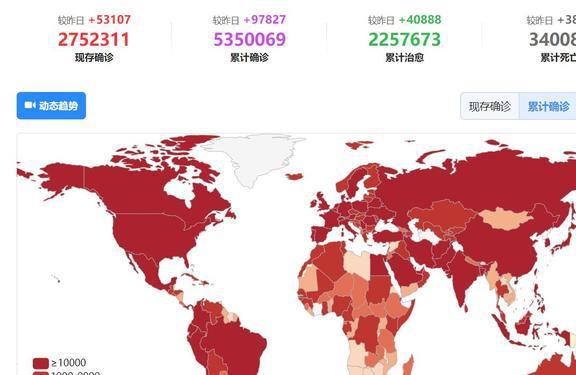The width and height of the screenshot is (576, 375).
Task: Select Russia on the world map
Action: coord(478,180)
